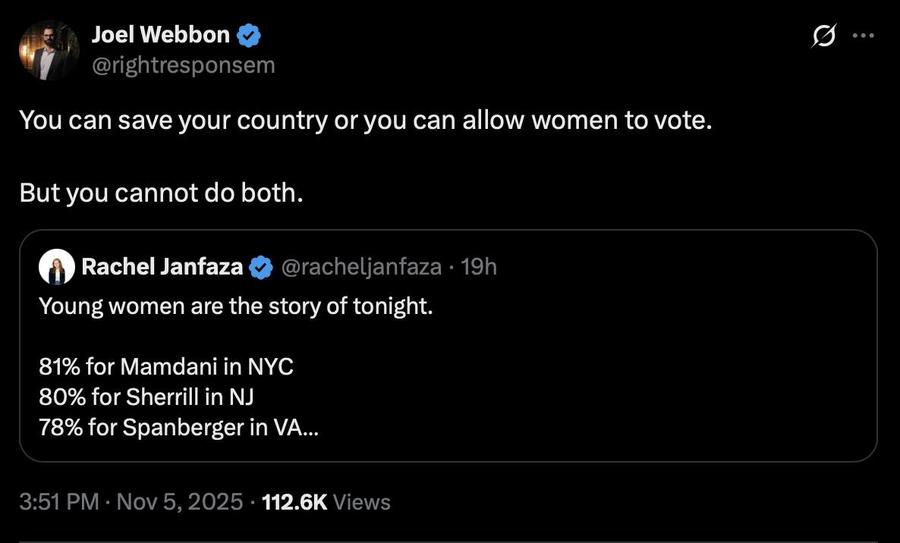Click Rachel Janfaza's small avatar

click(x=56, y=267)
